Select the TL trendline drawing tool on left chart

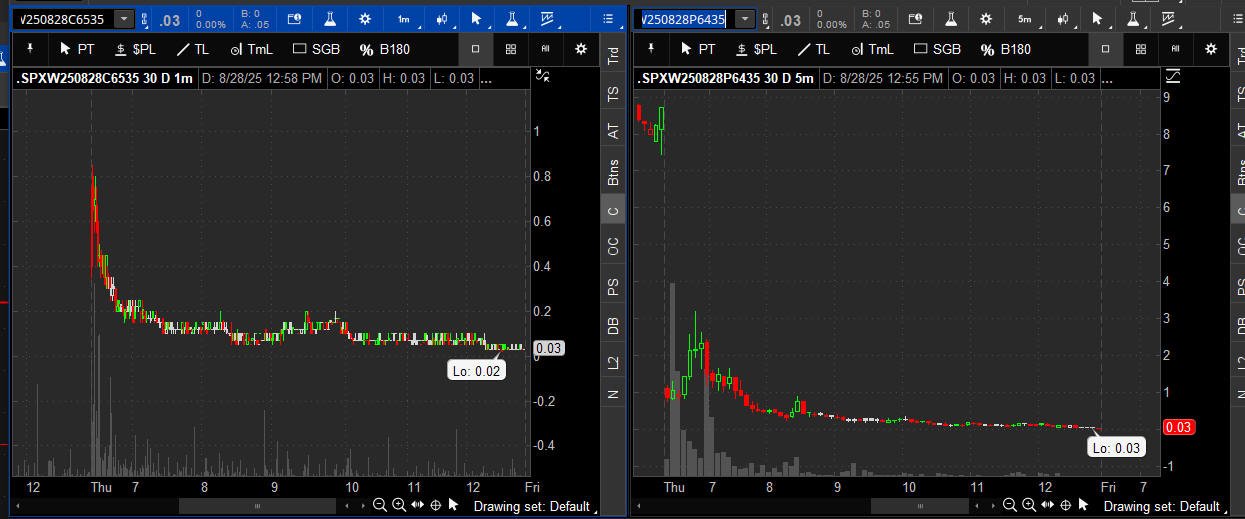click(192, 49)
